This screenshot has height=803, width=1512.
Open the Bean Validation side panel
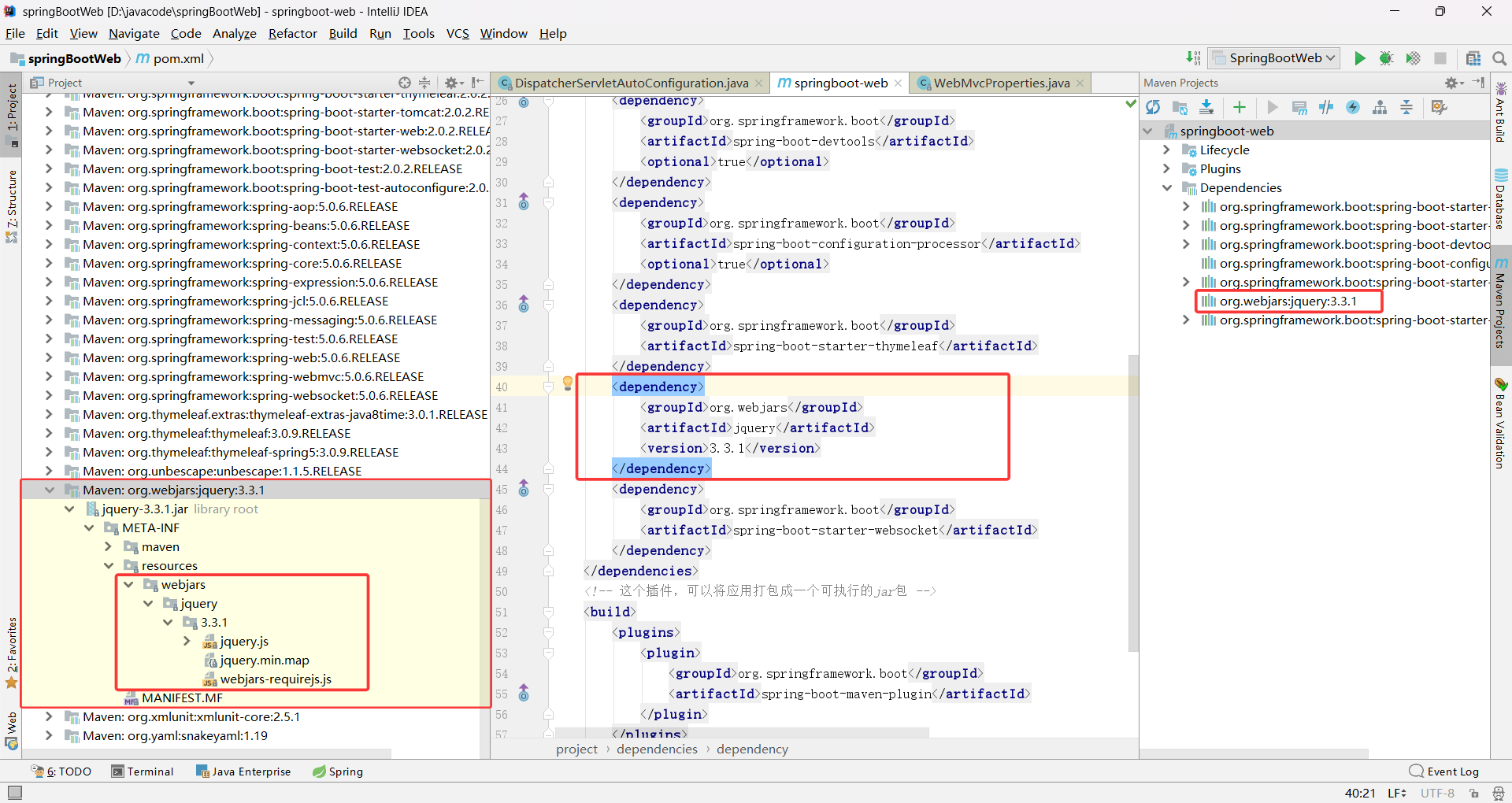(1501, 424)
